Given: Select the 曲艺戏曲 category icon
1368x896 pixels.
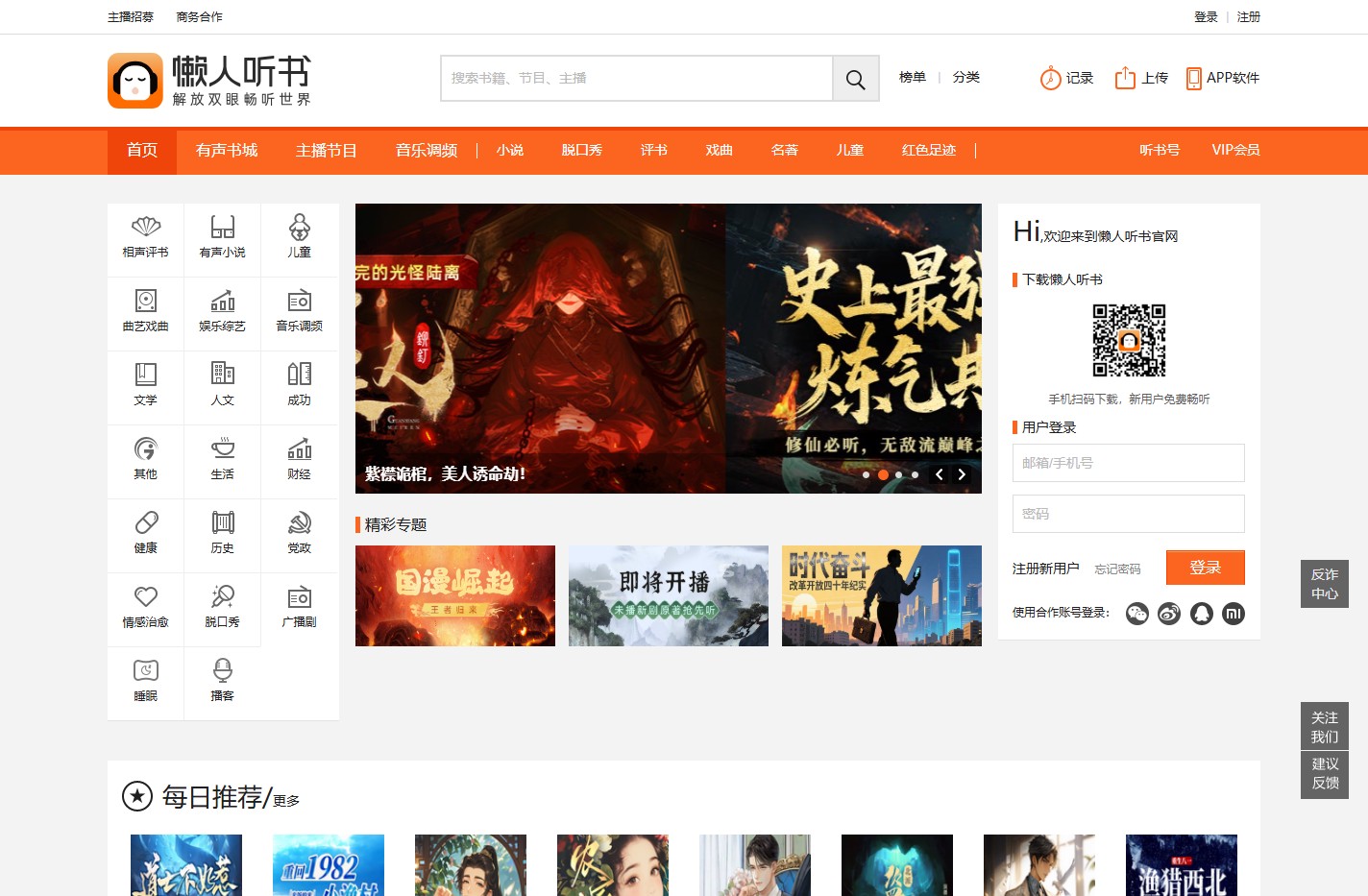Looking at the screenshot, I should [x=146, y=302].
